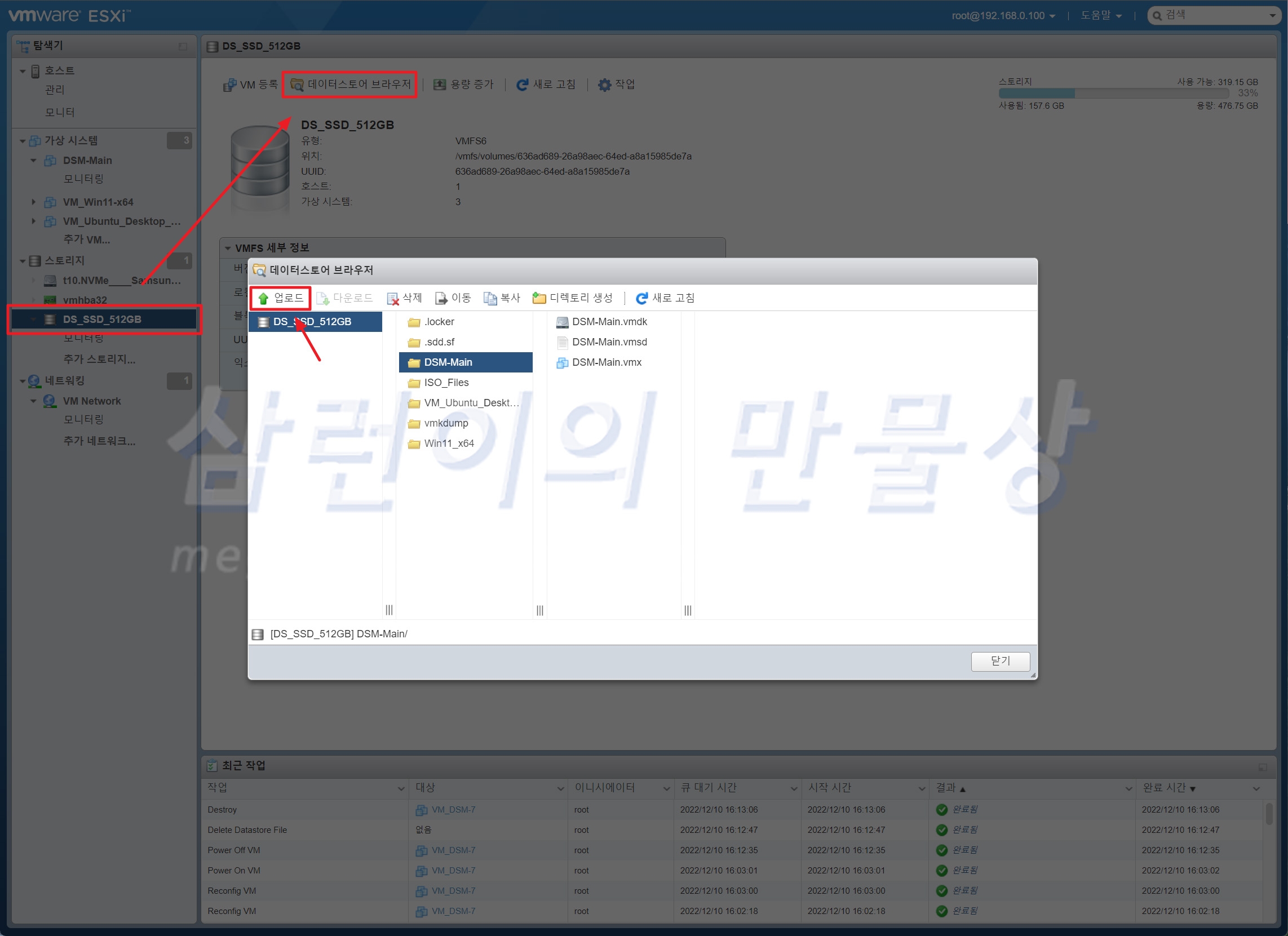Click the Upload (업로드) button
Viewport: 1288px width, 936px height.
click(281, 298)
